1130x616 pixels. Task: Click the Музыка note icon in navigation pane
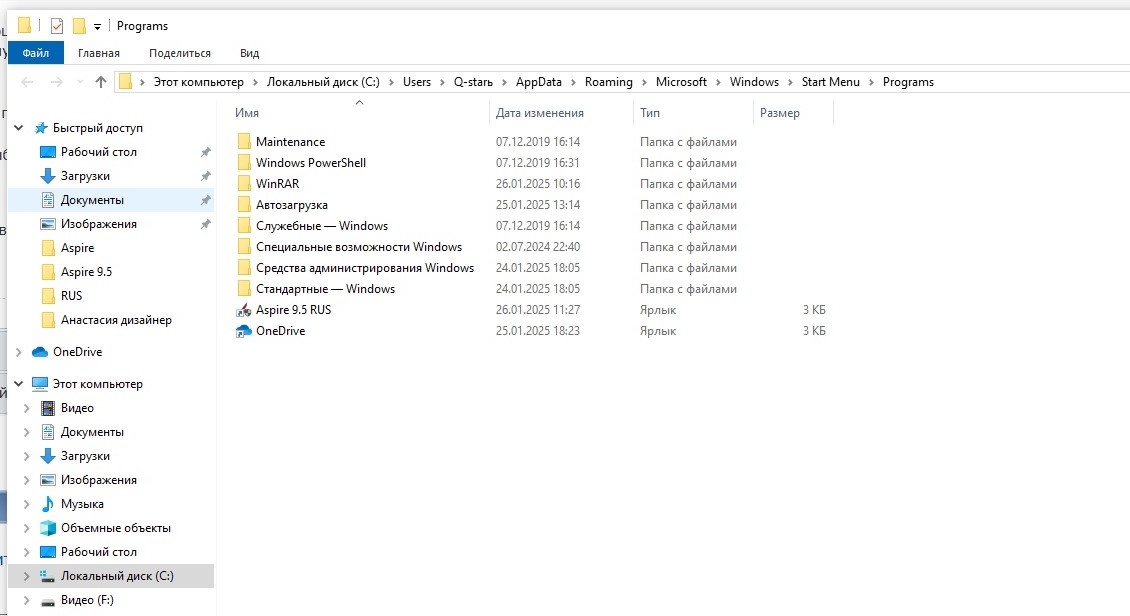pyautogui.click(x=48, y=504)
